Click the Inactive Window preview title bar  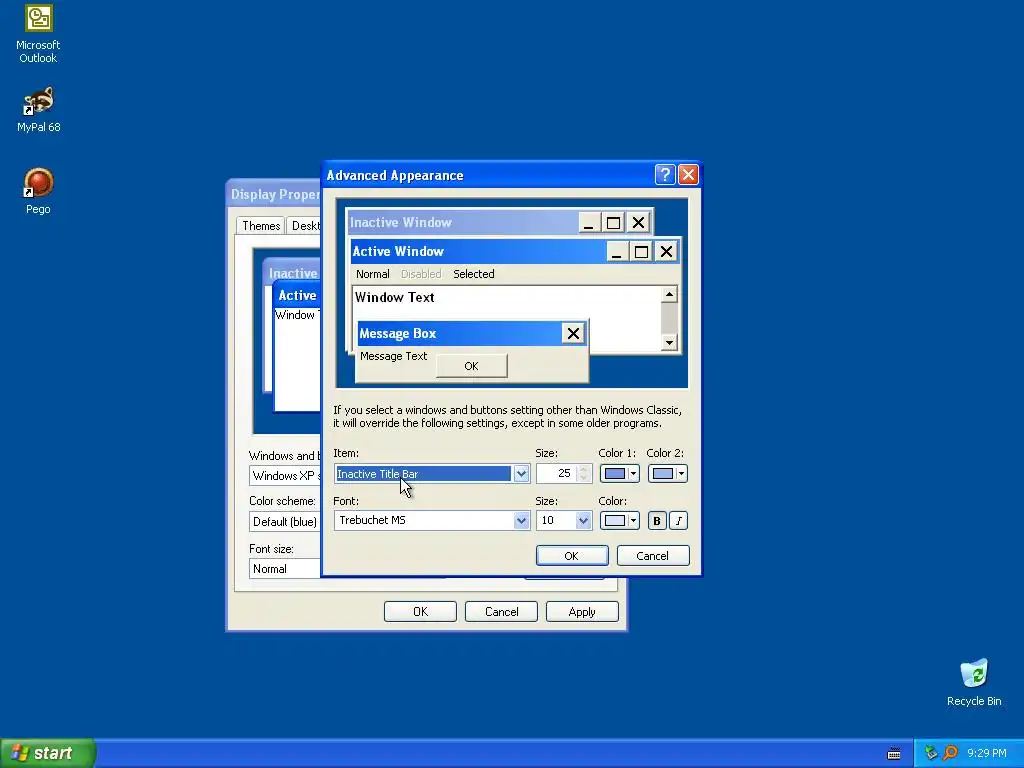tap(462, 222)
